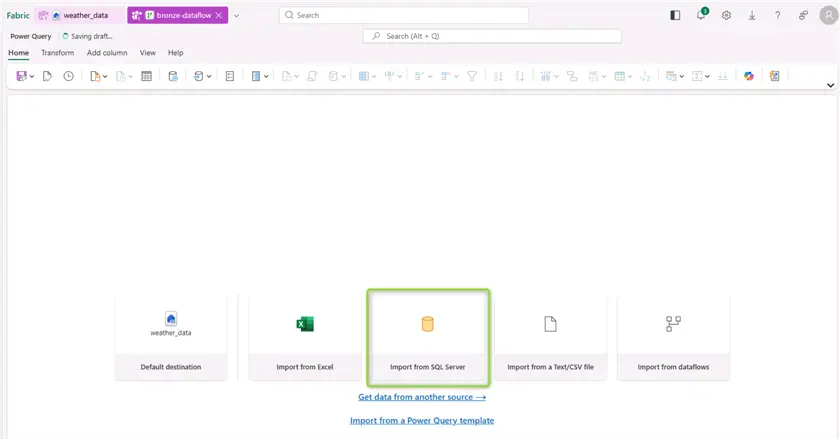
Task: Expand the Choose columns dropdown arrow
Action: pos(374,77)
